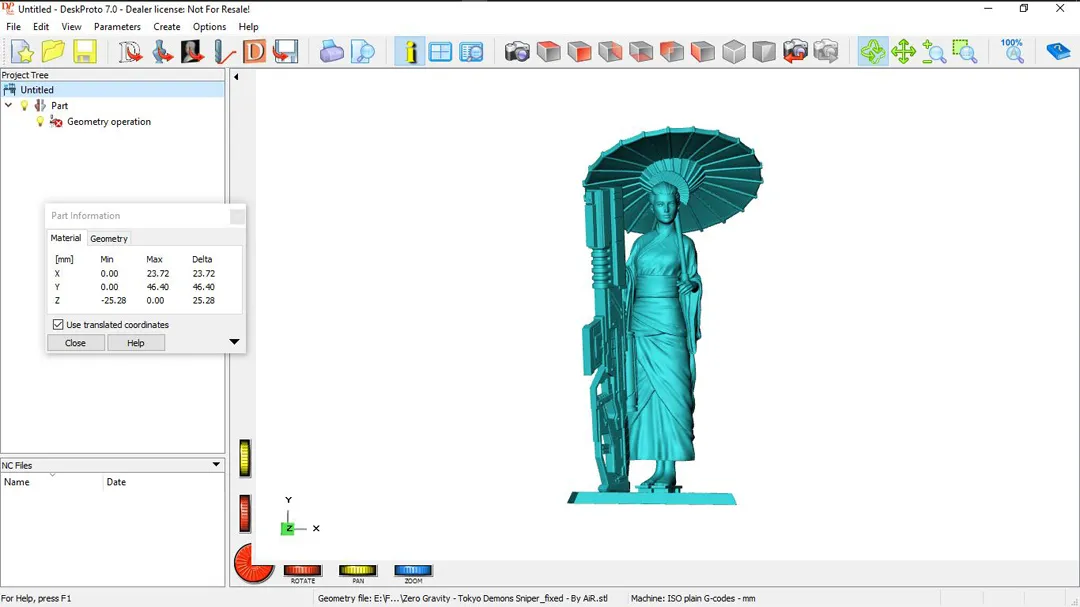Collapse the side panel with the left triangle arrow
This screenshot has width=1080, height=607.
236,77
